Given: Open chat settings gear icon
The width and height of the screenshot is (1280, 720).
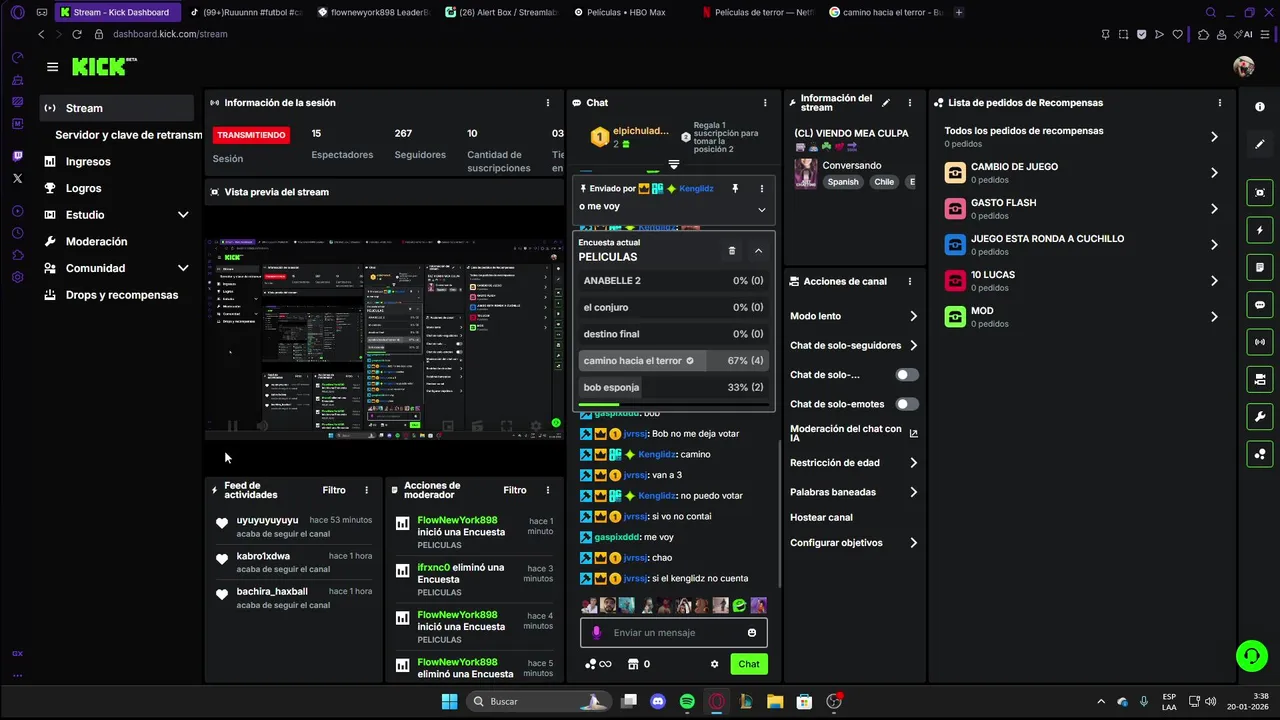Looking at the screenshot, I should coord(714,664).
